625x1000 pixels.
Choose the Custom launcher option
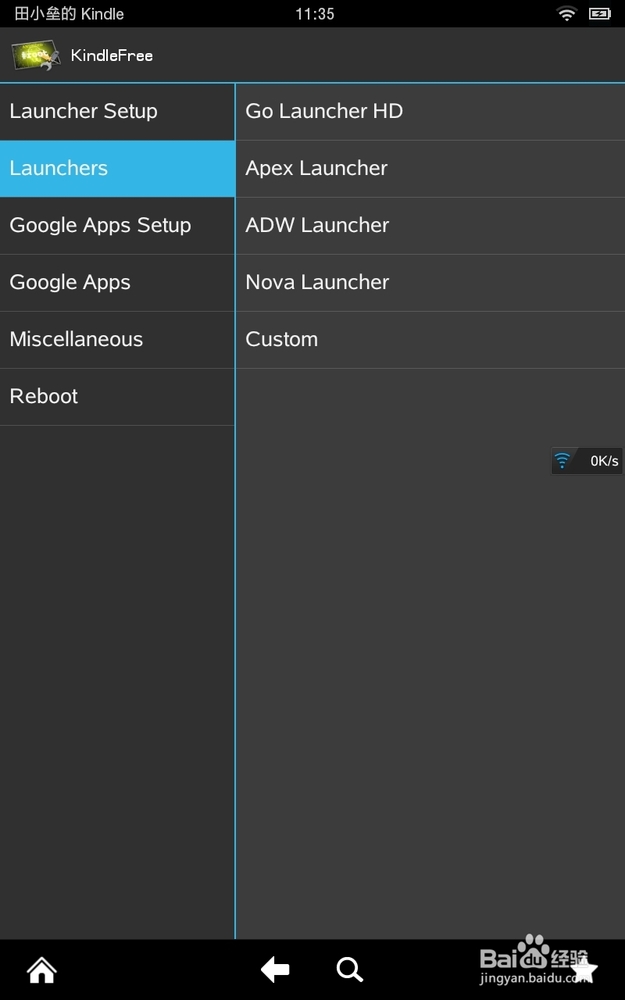point(430,339)
